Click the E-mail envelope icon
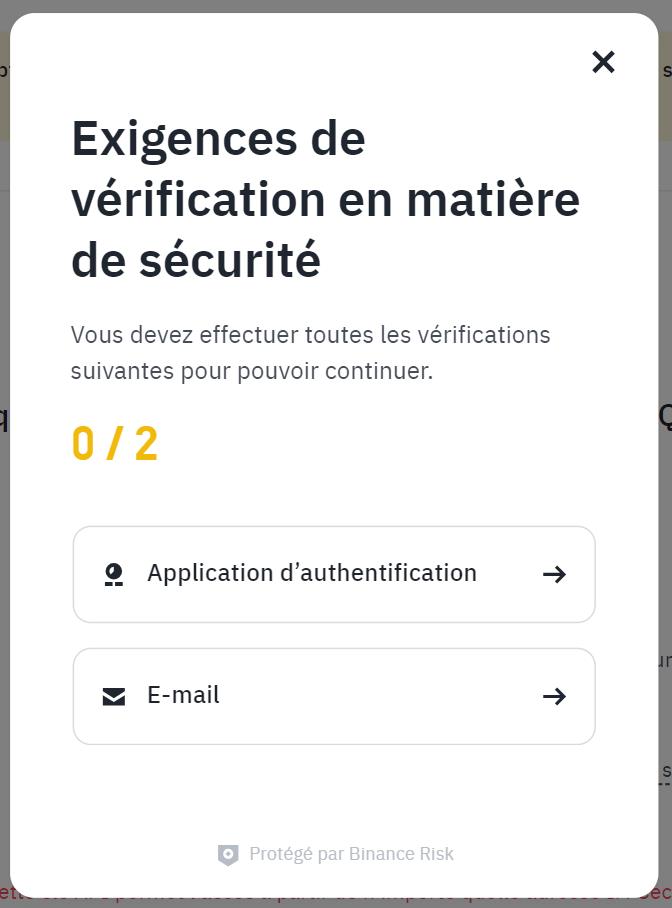This screenshot has height=908, width=672. (x=114, y=697)
